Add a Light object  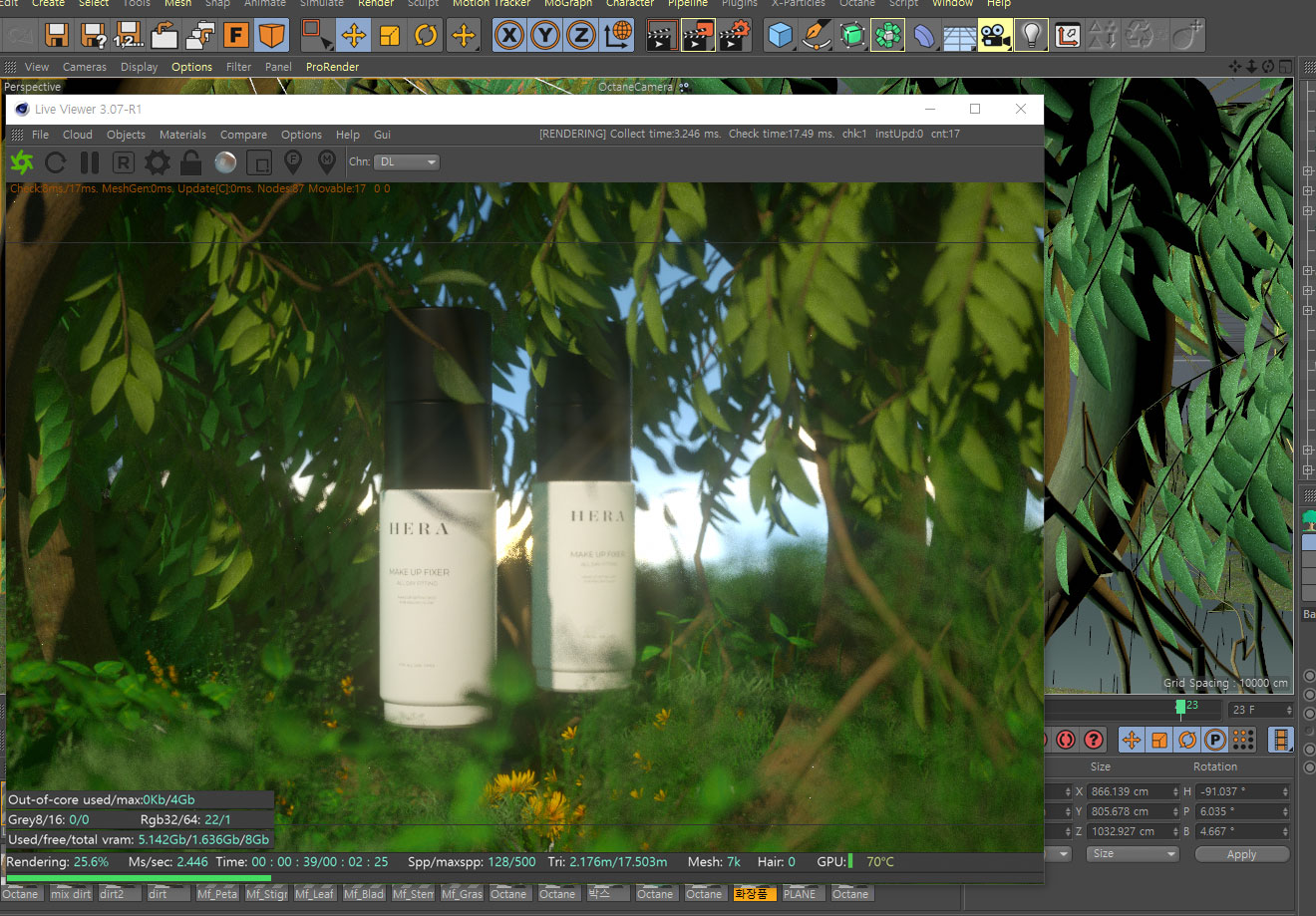pyautogui.click(x=1031, y=36)
